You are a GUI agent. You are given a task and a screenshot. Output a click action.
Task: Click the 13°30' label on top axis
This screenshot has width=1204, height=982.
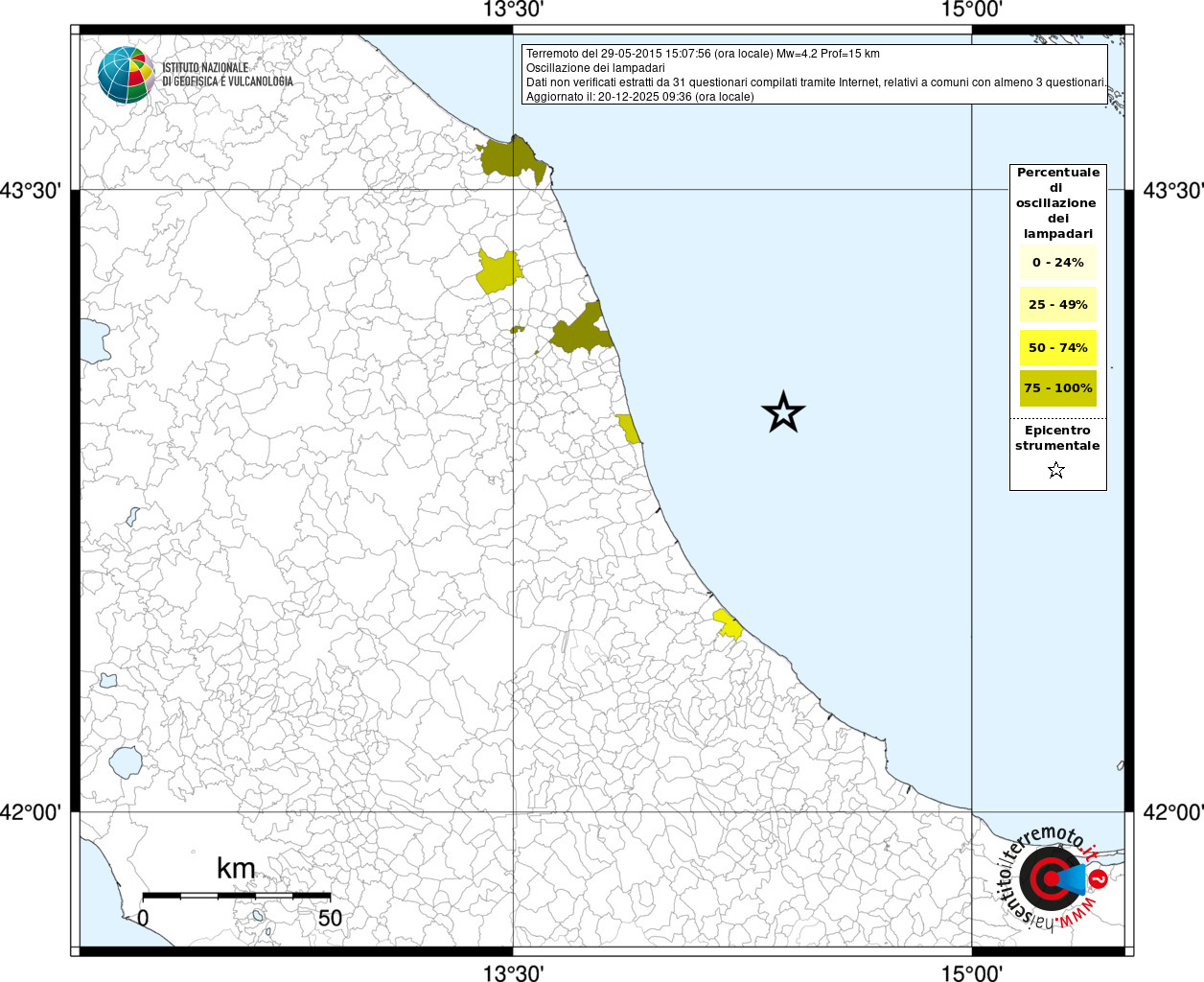pos(513,11)
